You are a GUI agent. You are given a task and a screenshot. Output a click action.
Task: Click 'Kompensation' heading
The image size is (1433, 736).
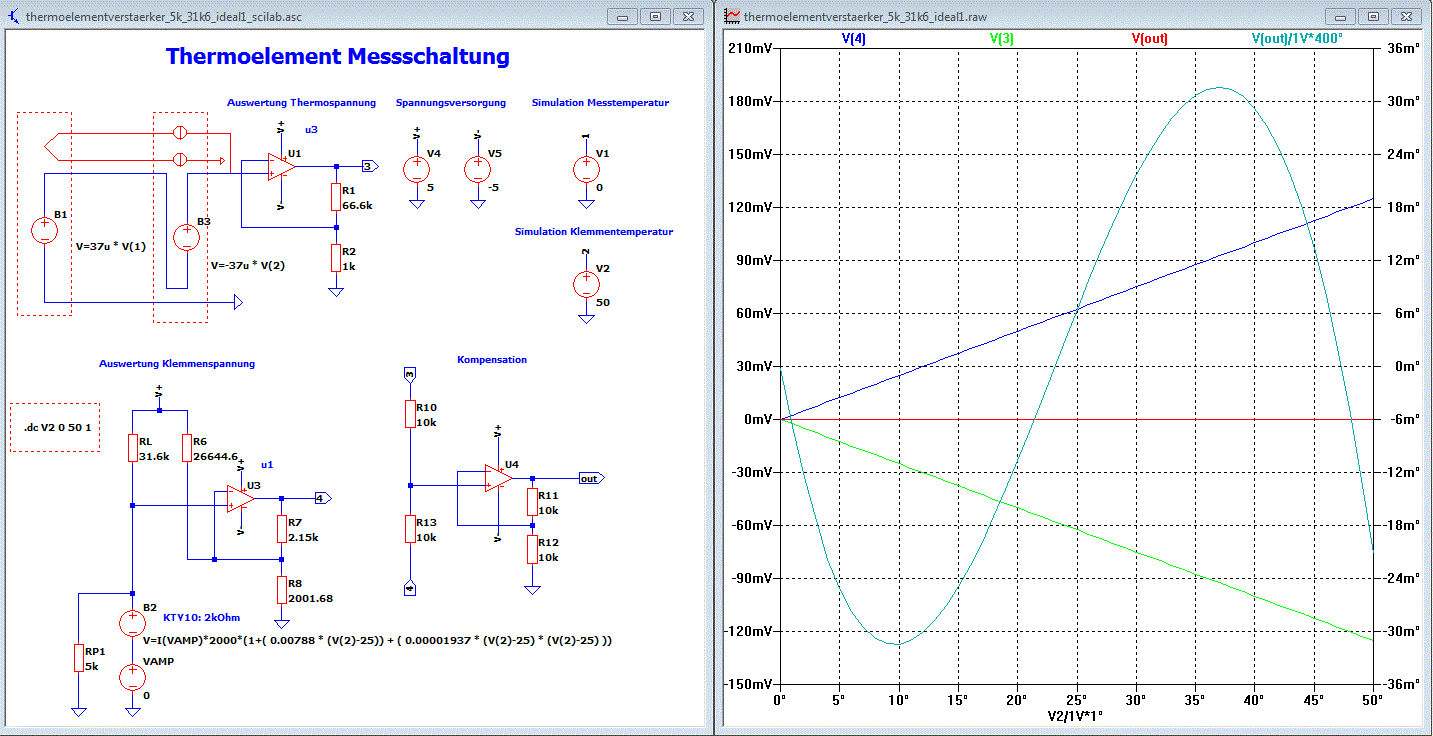click(492, 359)
